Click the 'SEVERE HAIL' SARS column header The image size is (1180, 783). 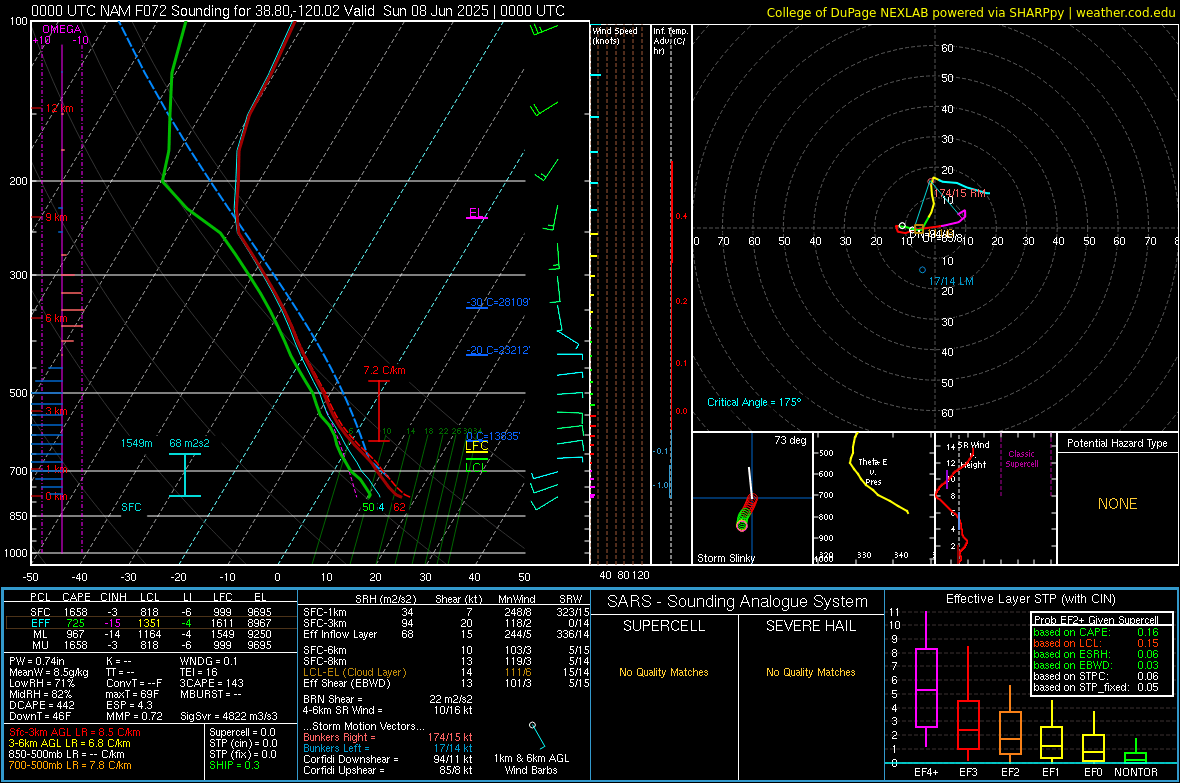tap(810, 626)
